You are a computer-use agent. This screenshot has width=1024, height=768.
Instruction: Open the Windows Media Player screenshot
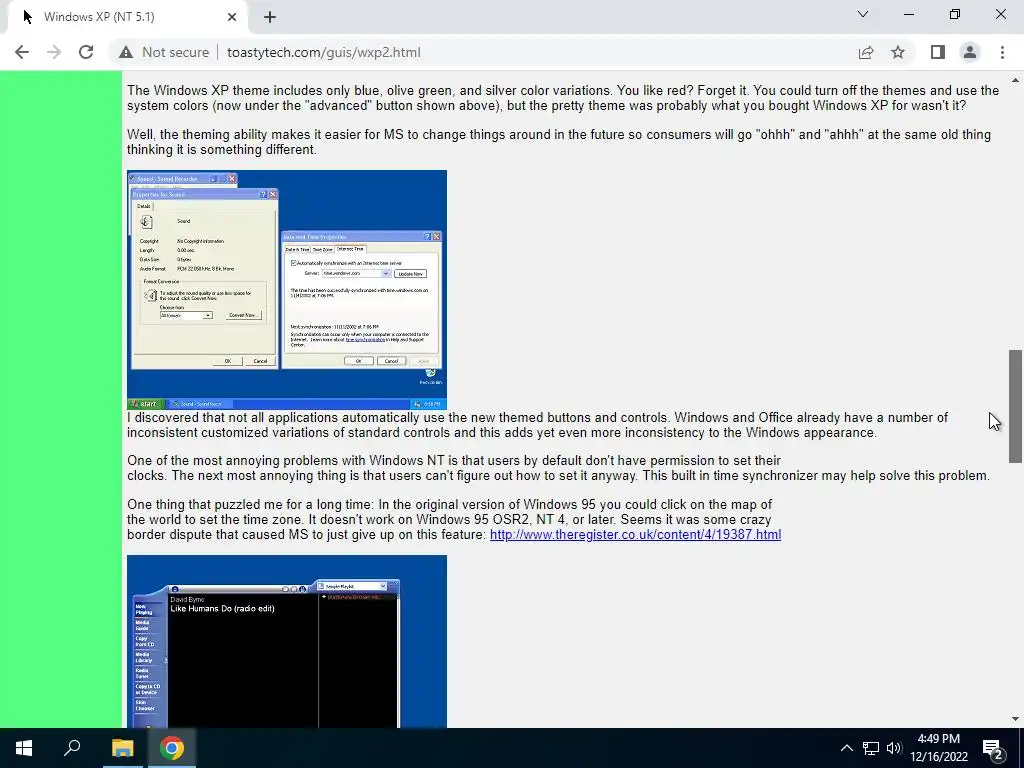pos(287,641)
